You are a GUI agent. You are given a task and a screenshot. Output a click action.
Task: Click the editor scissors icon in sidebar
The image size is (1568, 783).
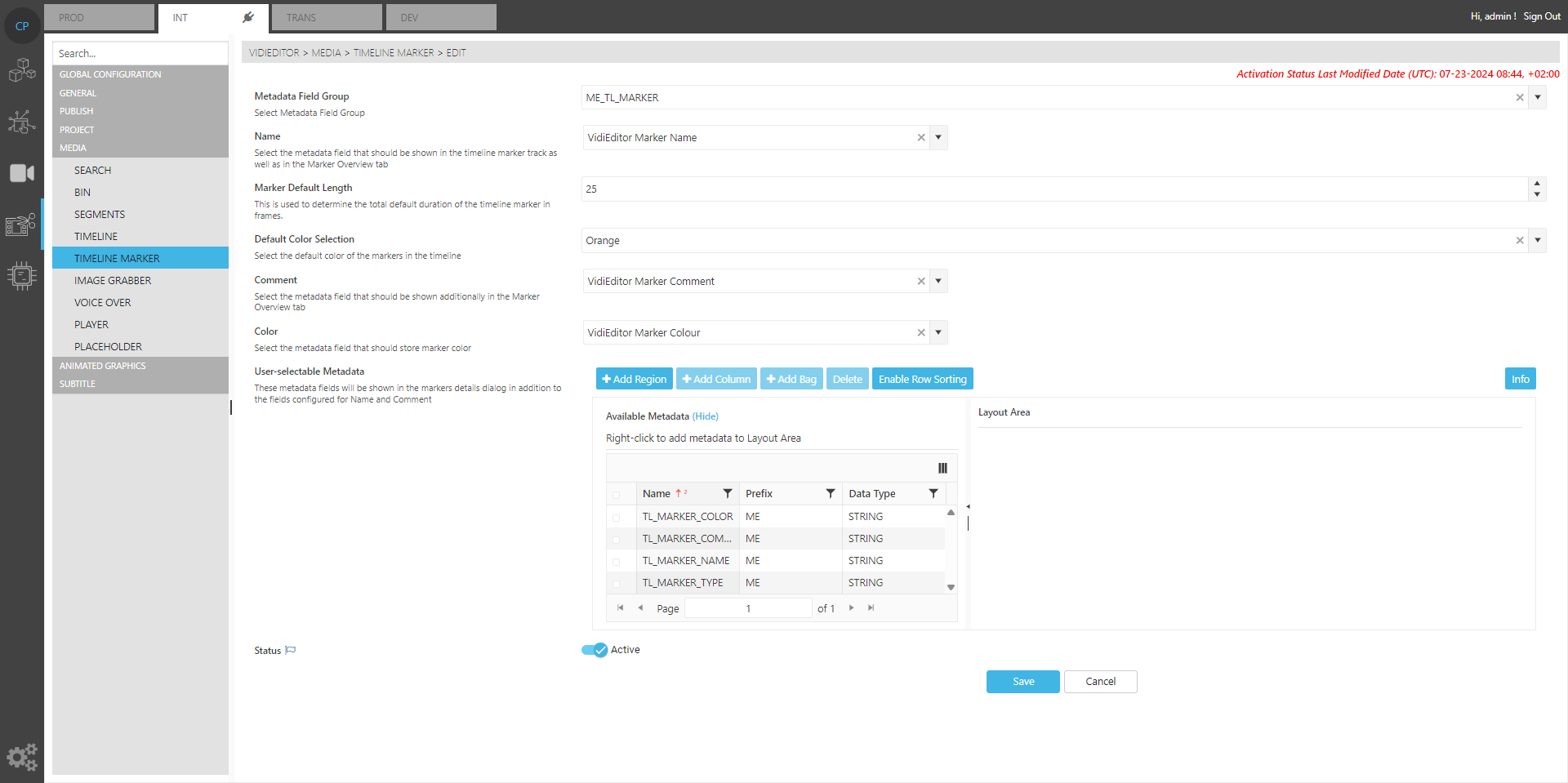pos(22,225)
